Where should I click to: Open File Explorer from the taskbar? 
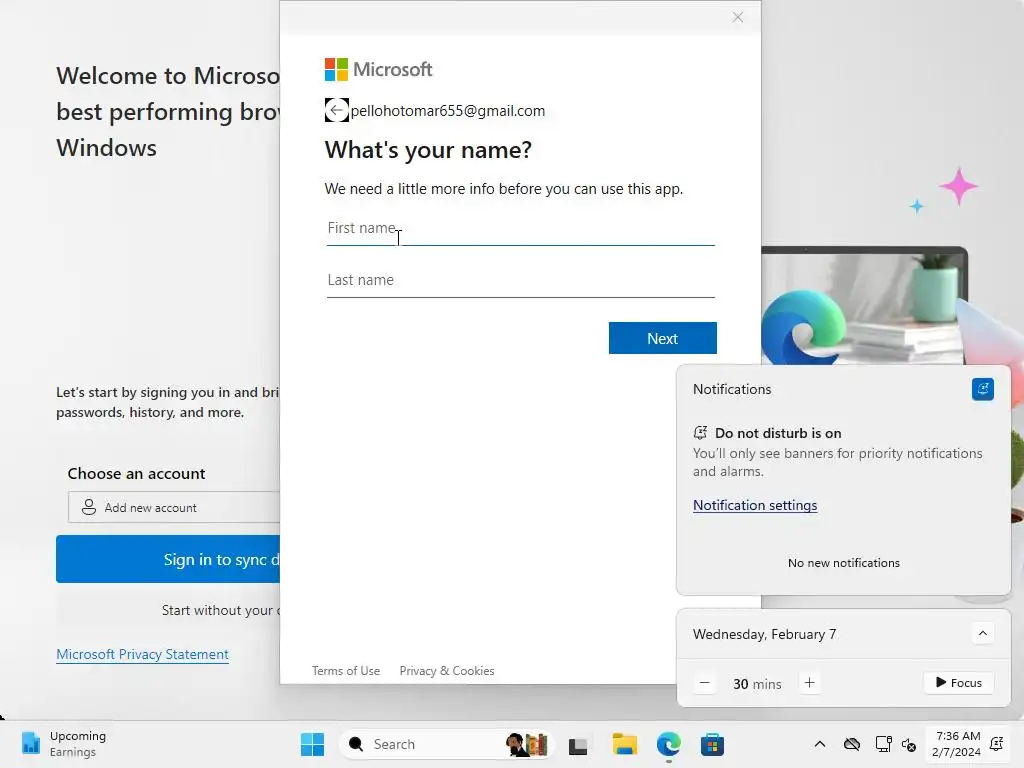[624, 744]
